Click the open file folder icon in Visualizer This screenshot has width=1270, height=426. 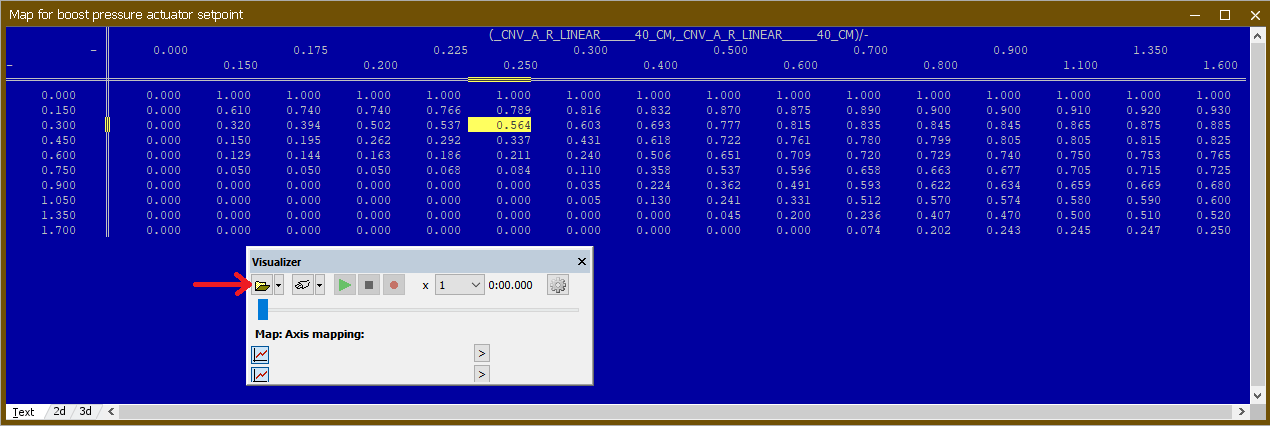262,285
